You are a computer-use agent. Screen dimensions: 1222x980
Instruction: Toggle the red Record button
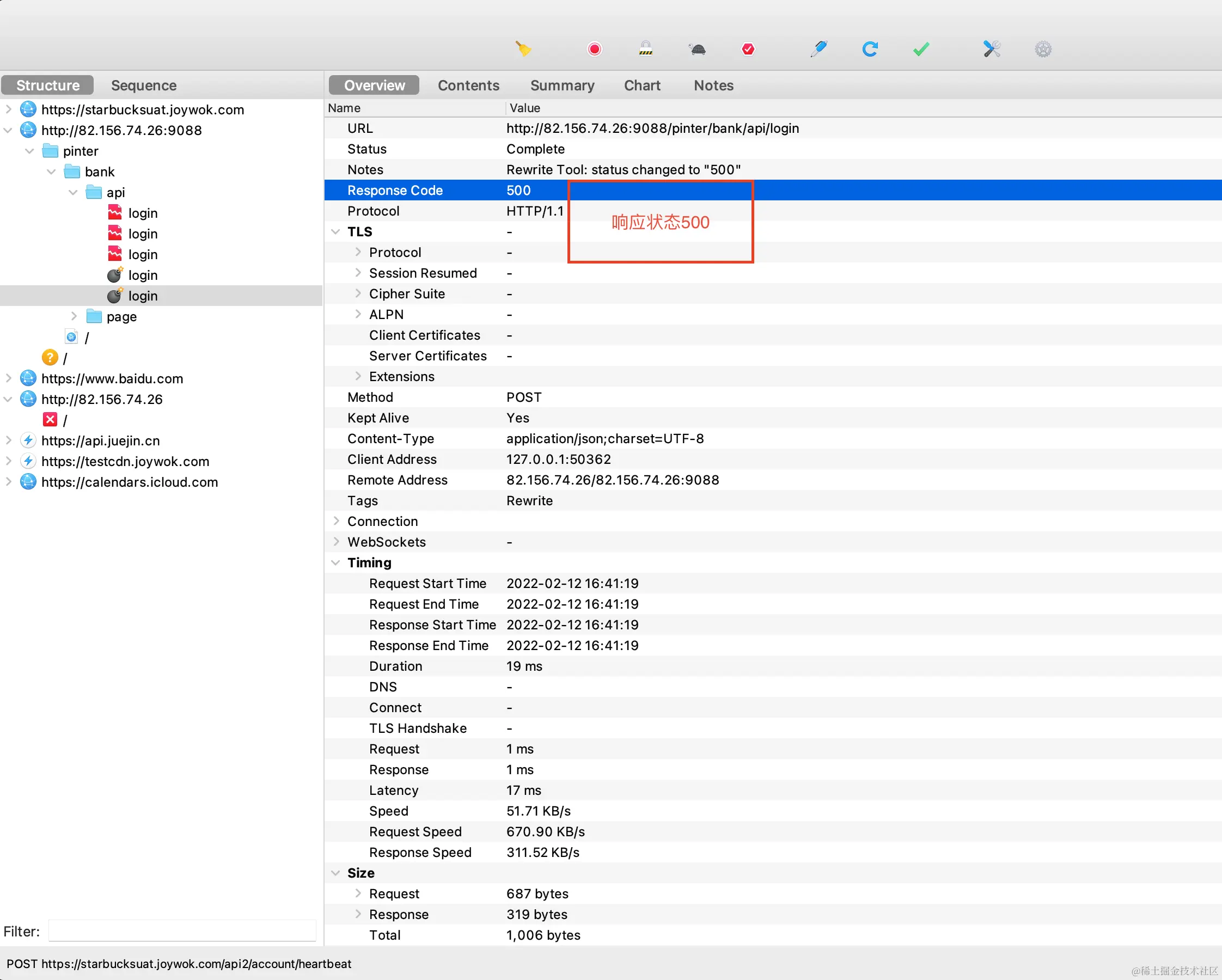pyautogui.click(x=594, y=50)
